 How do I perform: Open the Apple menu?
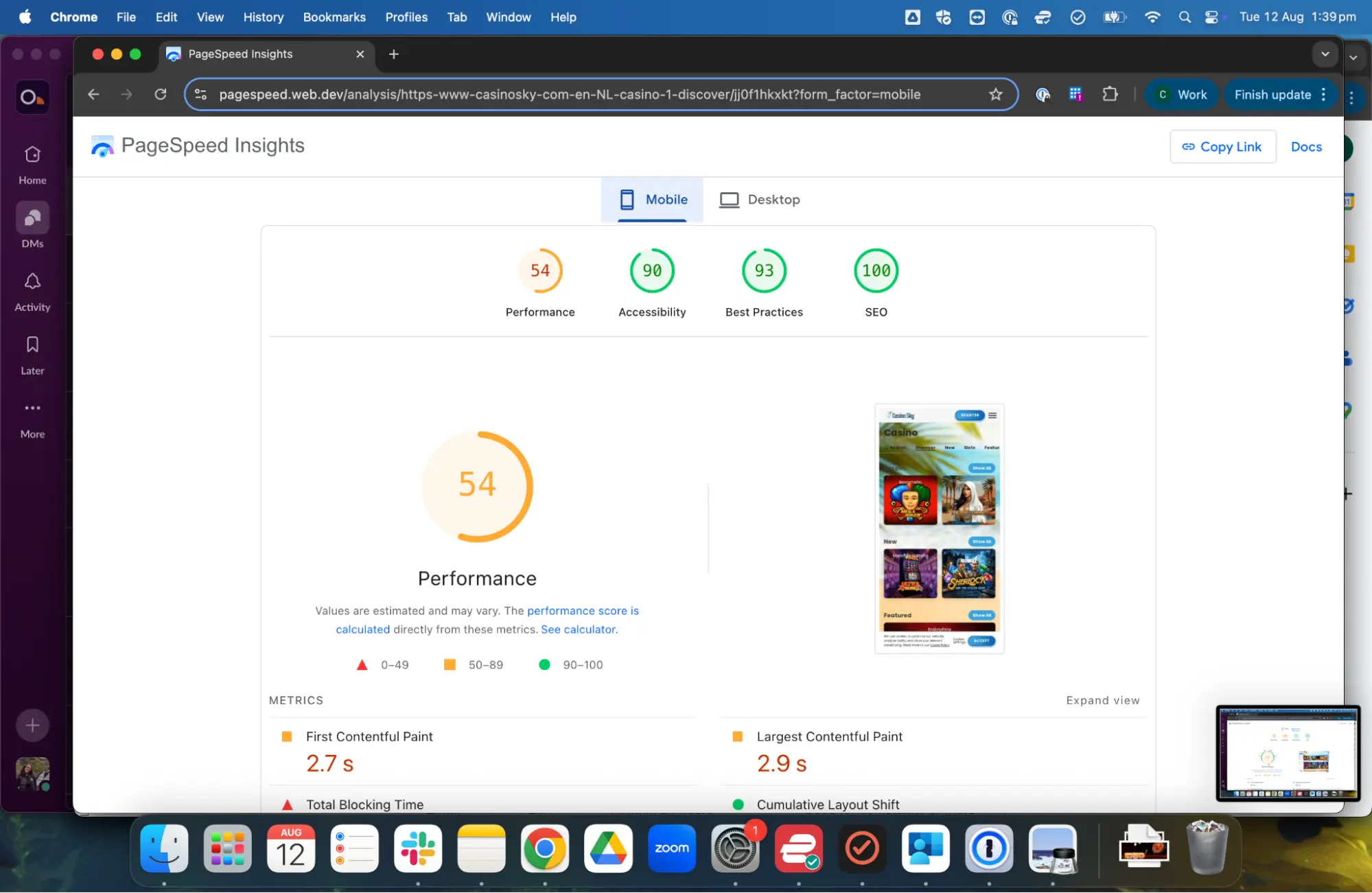click(x=25, y=17)
